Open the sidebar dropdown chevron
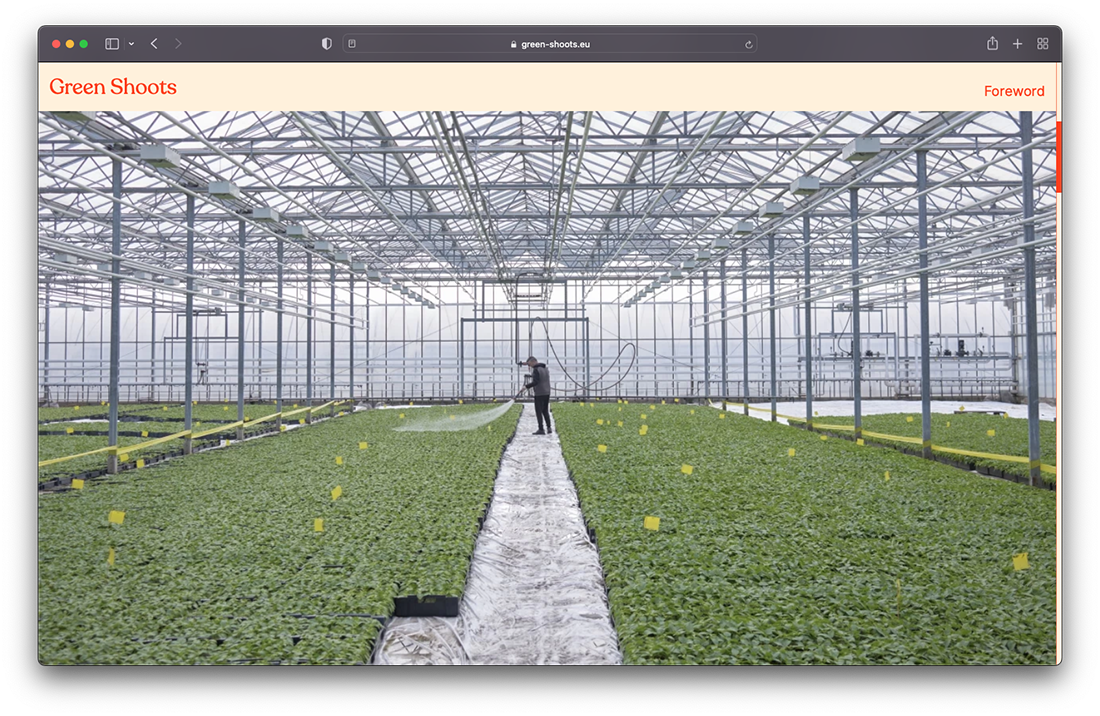 click(131, 43)
